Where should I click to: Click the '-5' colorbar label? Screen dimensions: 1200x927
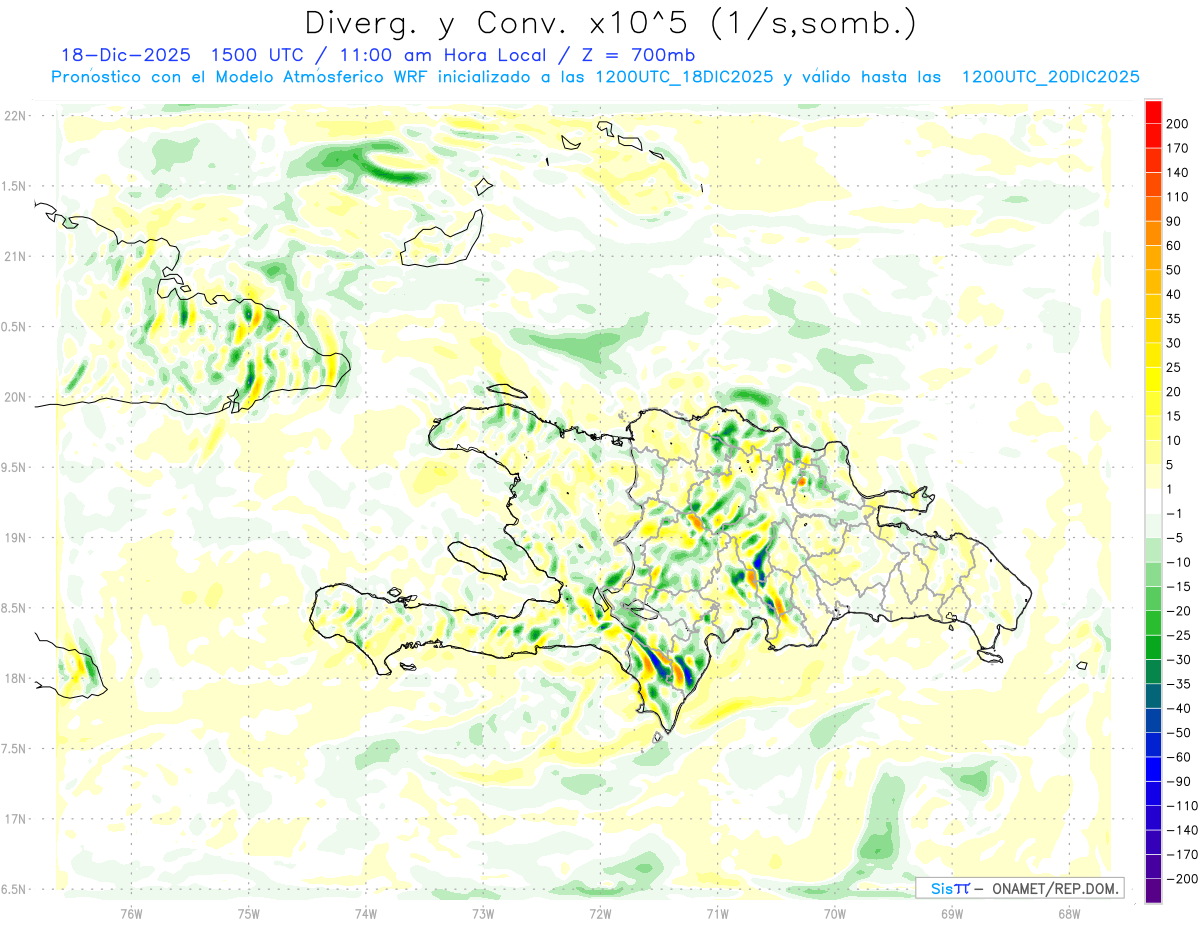(x=1177, y=538)
